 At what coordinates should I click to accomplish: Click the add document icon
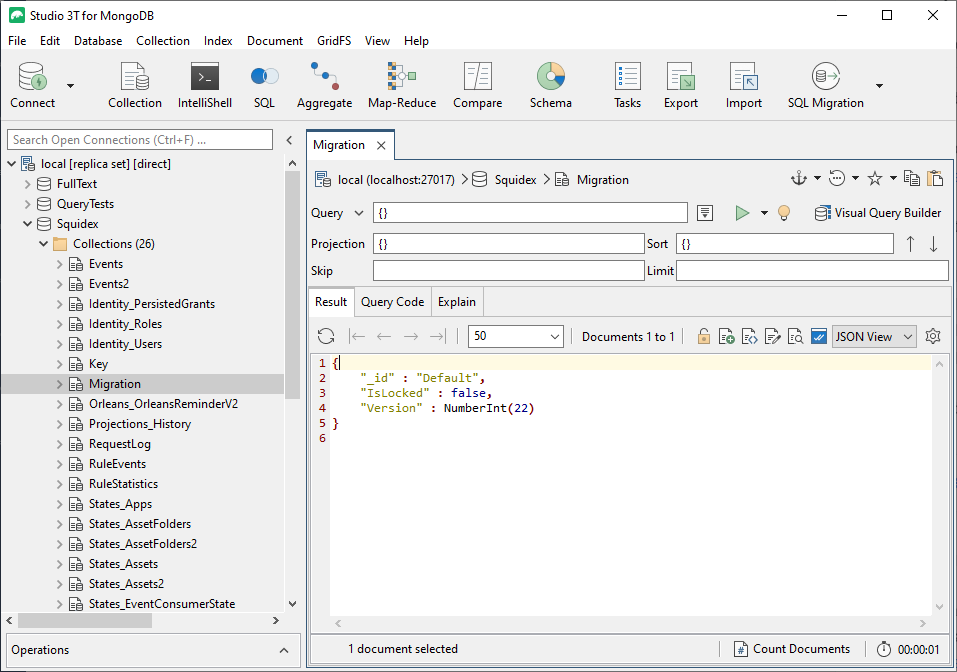726,336
